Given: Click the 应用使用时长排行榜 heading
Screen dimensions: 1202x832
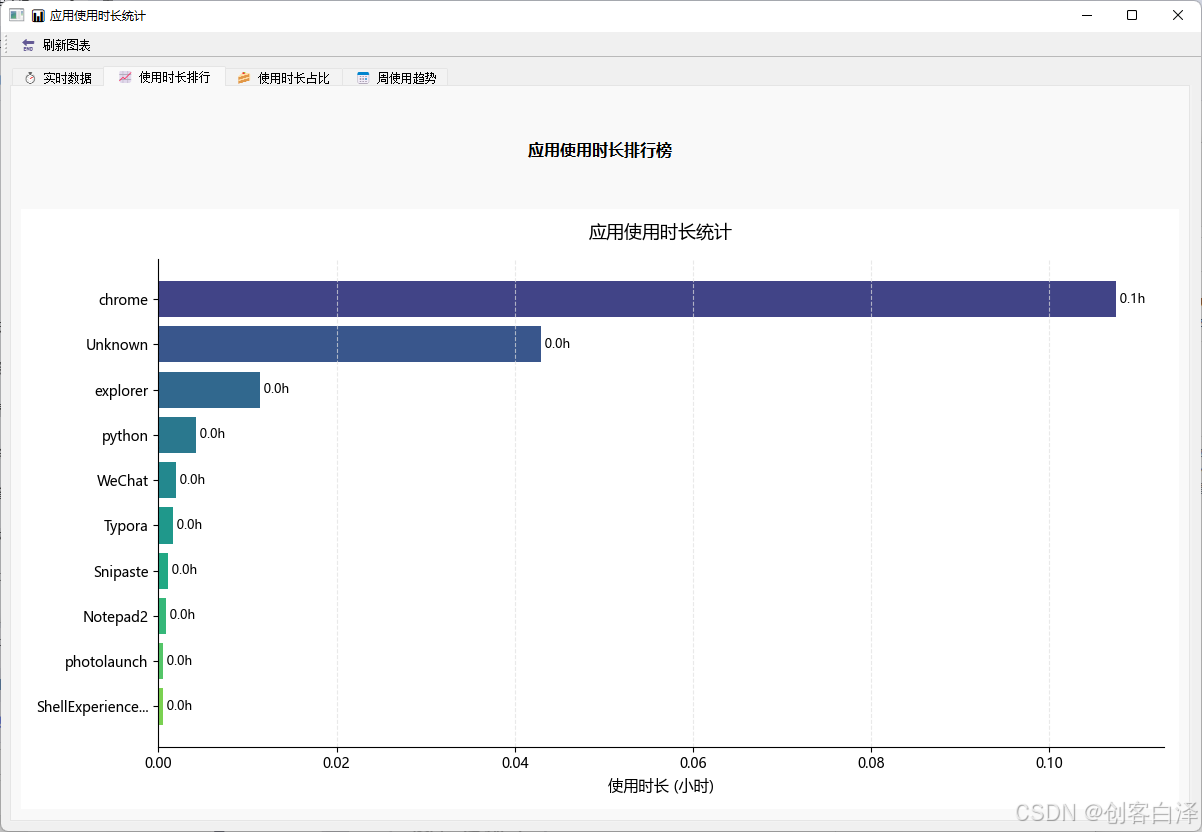Looking at the screenshot, I should [x=600, y=151].
